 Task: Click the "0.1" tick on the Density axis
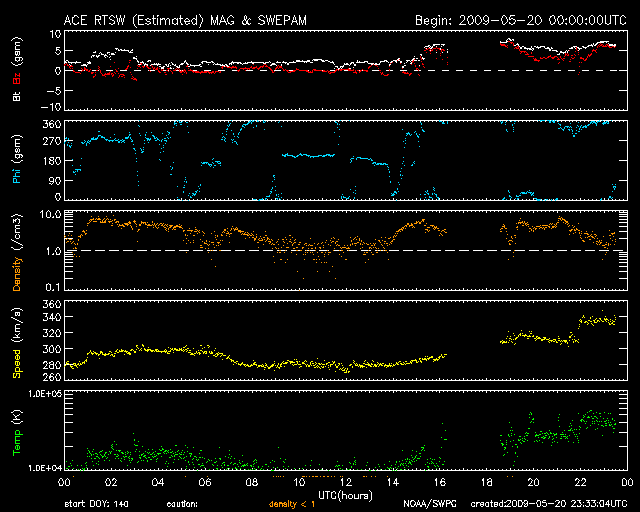click(53, 288)
